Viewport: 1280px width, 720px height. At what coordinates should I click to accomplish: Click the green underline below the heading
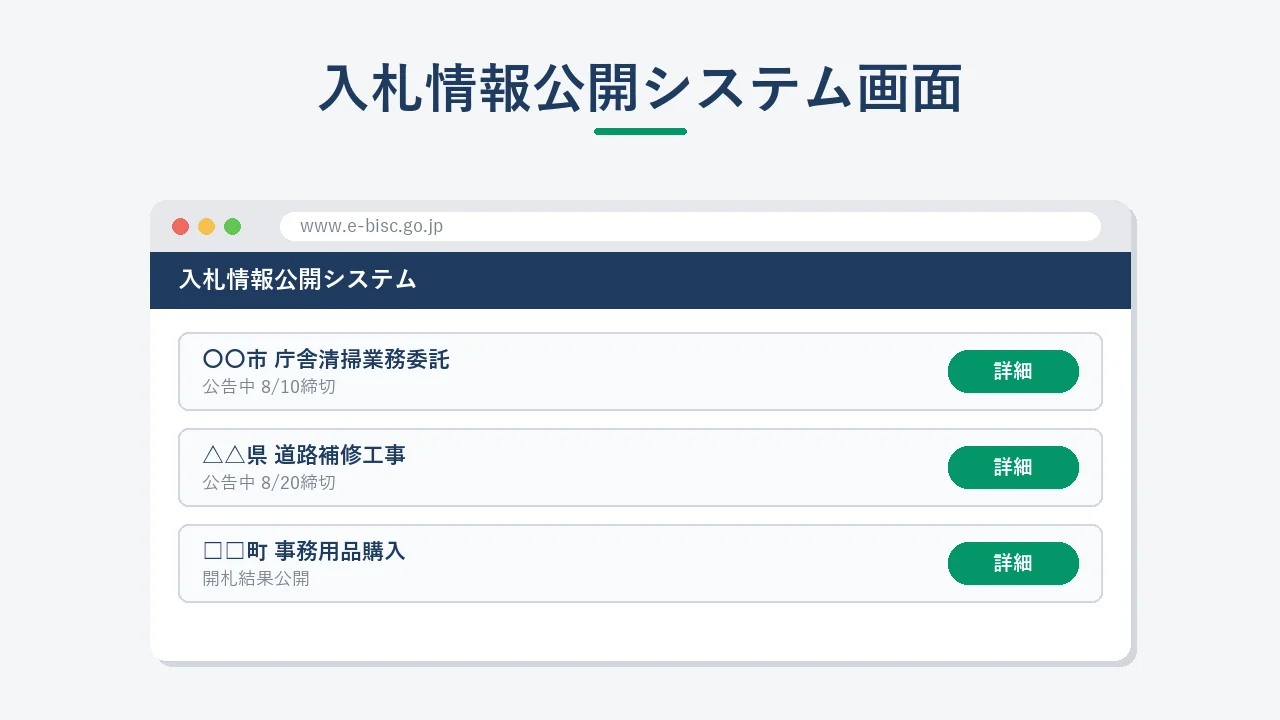click(640, 131)
